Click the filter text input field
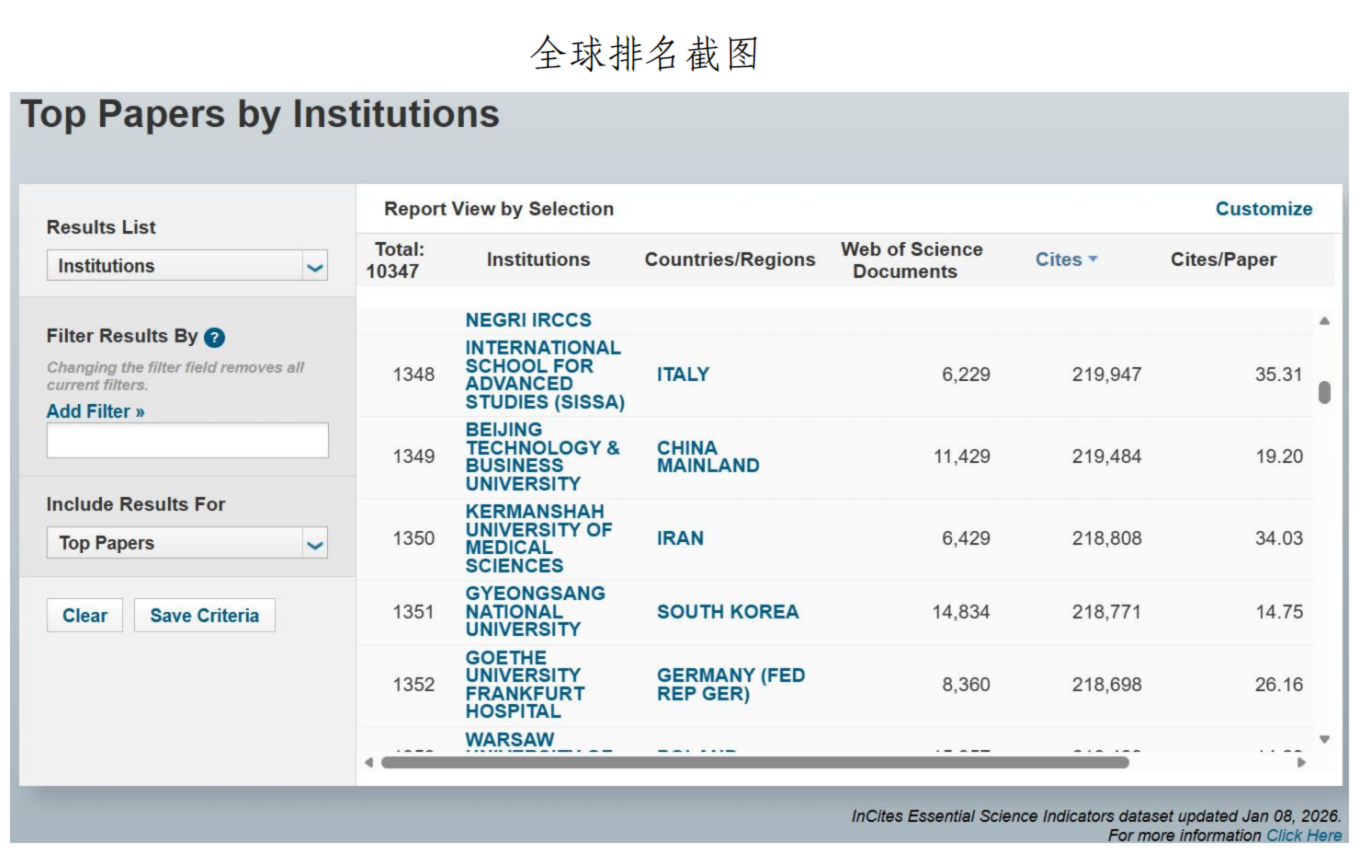The height and width of the screenshot is (852, 1358). (187, 441)
